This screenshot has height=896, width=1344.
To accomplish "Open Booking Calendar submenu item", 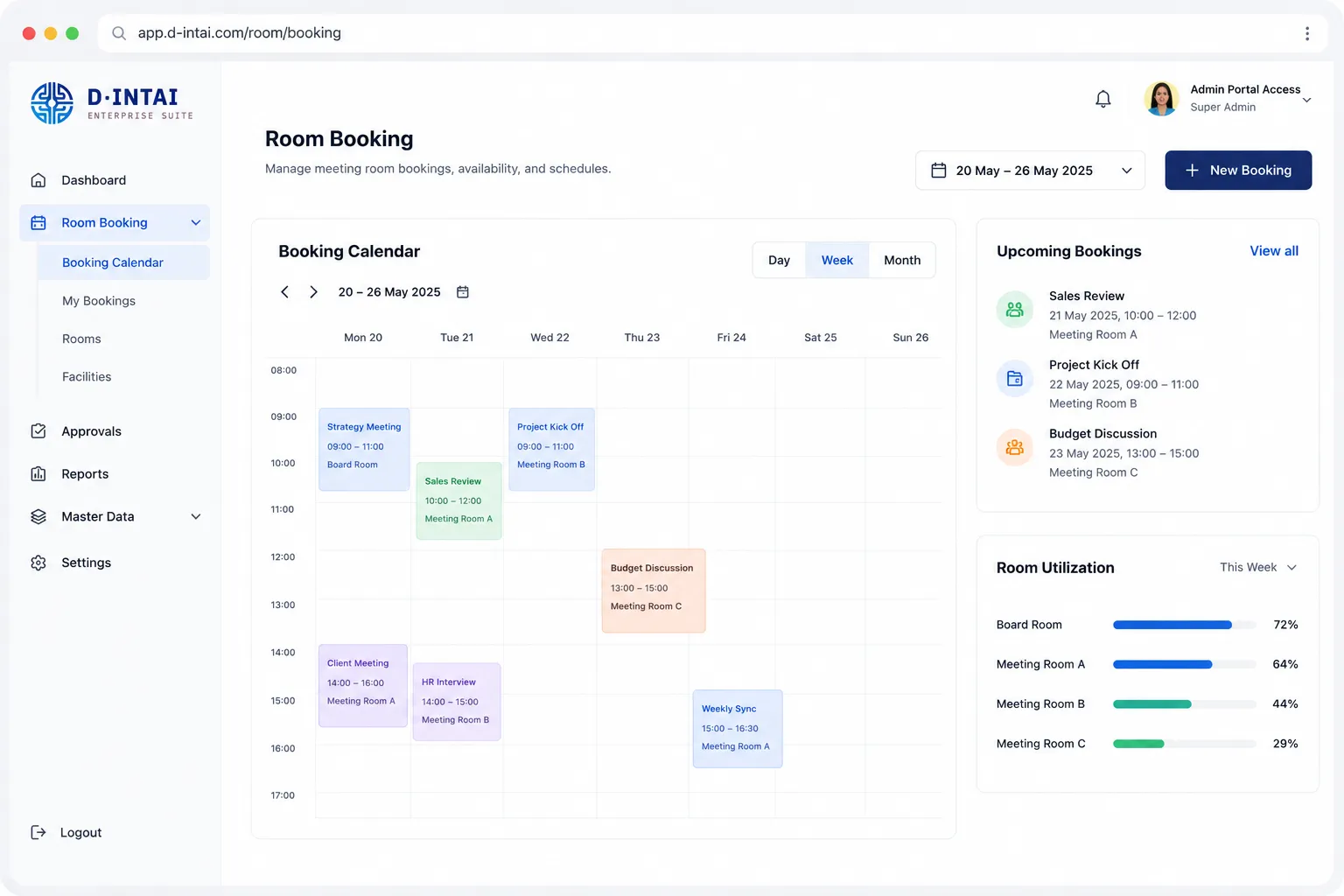I will 123,262.
